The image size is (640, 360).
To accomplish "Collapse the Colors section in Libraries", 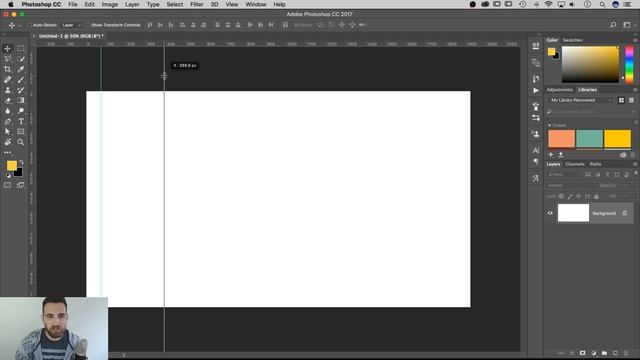I will tap(549, 125).
